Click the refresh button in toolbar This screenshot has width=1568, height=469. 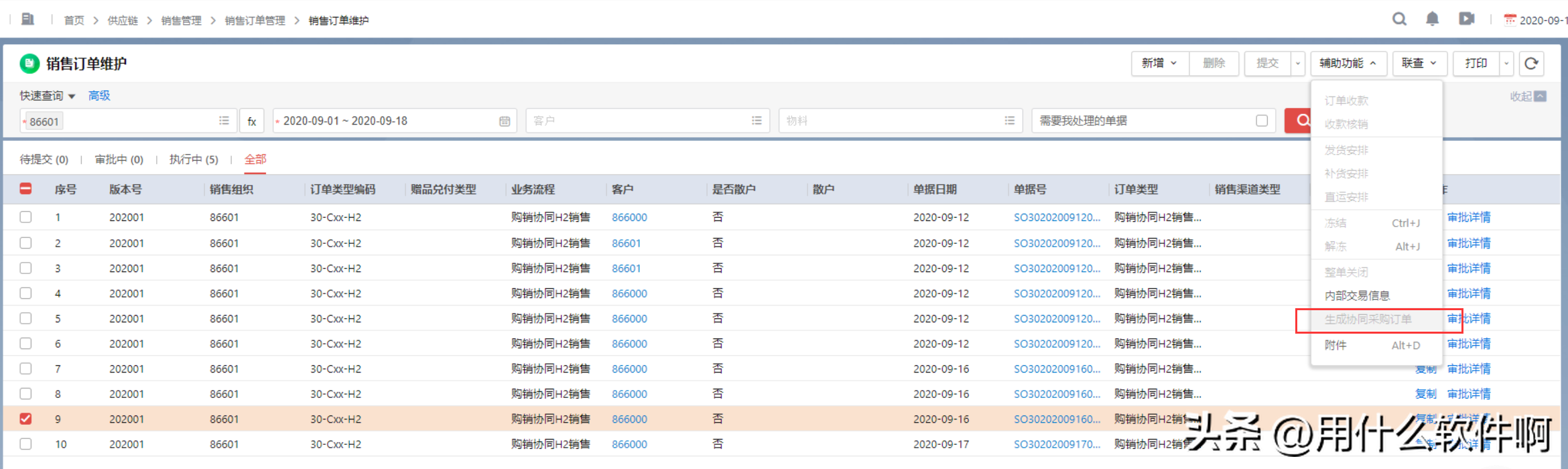tap(1531, 64)
